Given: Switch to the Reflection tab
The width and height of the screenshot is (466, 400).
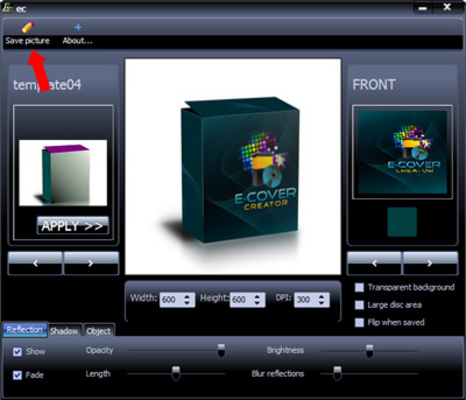Looking at the screenshot, I should coord(25,330).
